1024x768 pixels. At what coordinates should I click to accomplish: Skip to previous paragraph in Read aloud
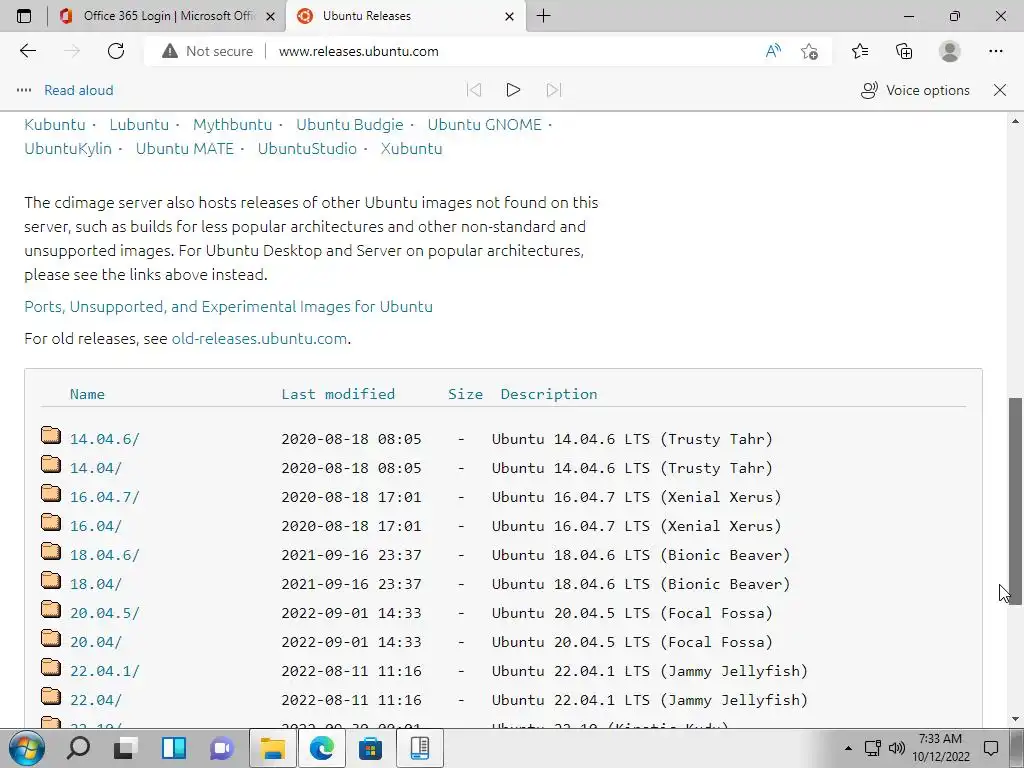(x=474, y=90)
